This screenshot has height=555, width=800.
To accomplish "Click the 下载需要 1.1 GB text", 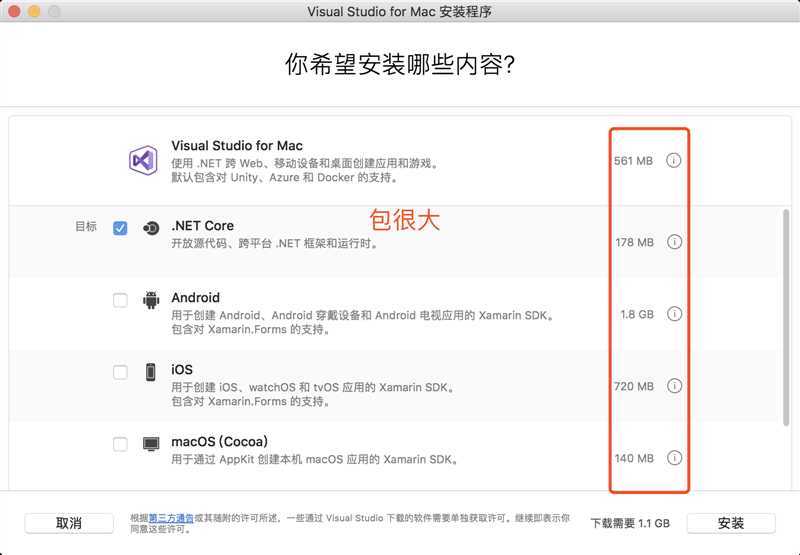I will click(630, 523).
